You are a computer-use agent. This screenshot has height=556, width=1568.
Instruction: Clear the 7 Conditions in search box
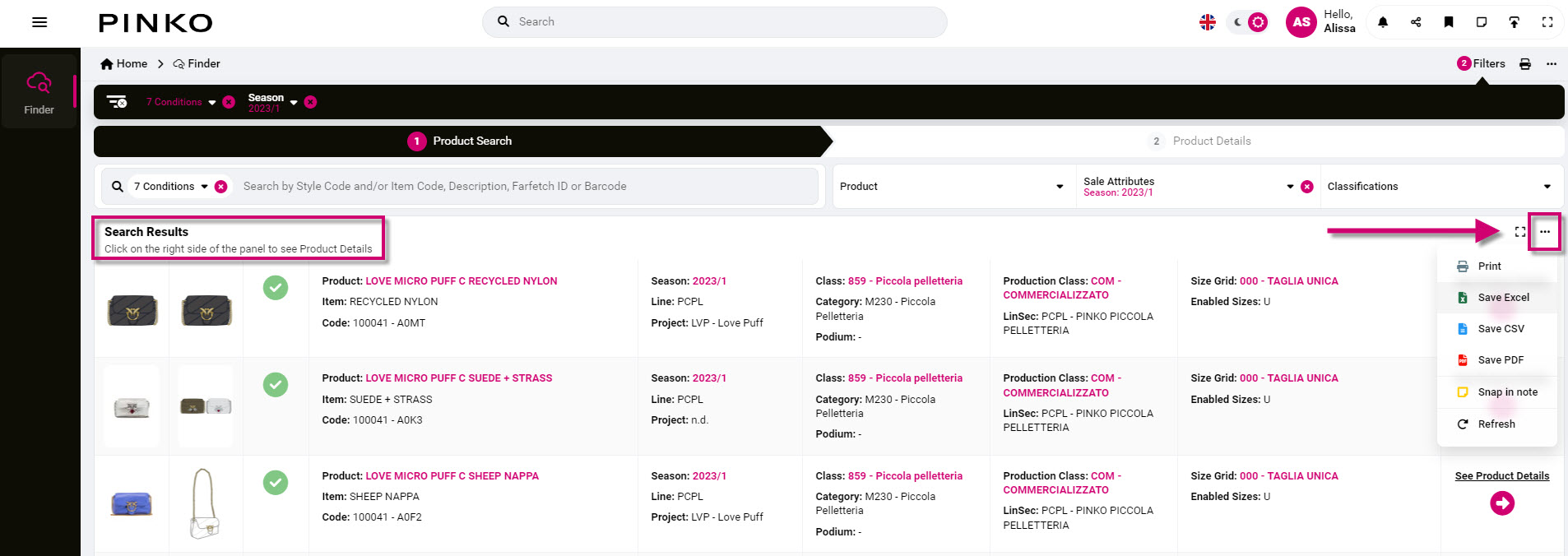[221, 187]
